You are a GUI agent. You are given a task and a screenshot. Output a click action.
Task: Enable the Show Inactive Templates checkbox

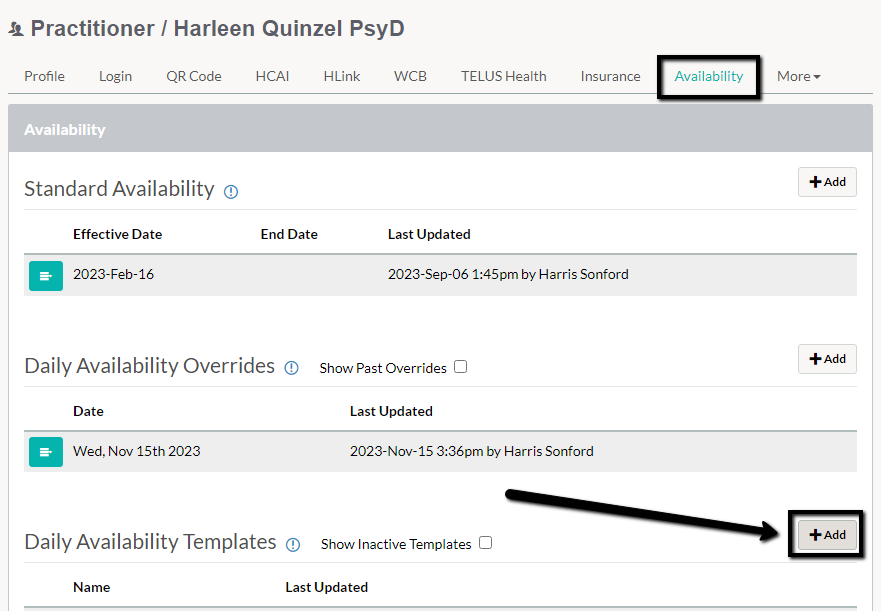pos(485,542)
